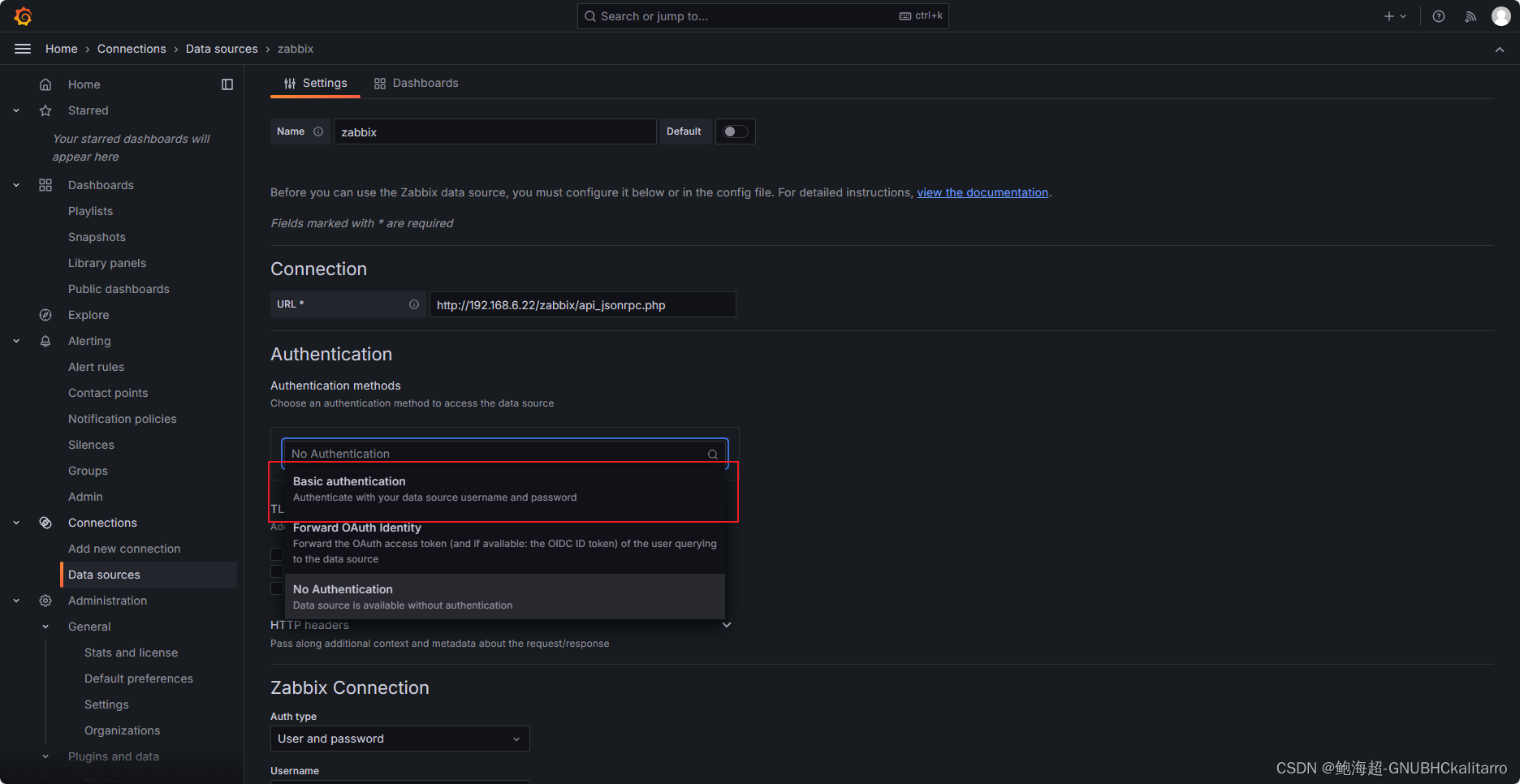Open Alert rules in sidebar

click(x=96, y=367)
